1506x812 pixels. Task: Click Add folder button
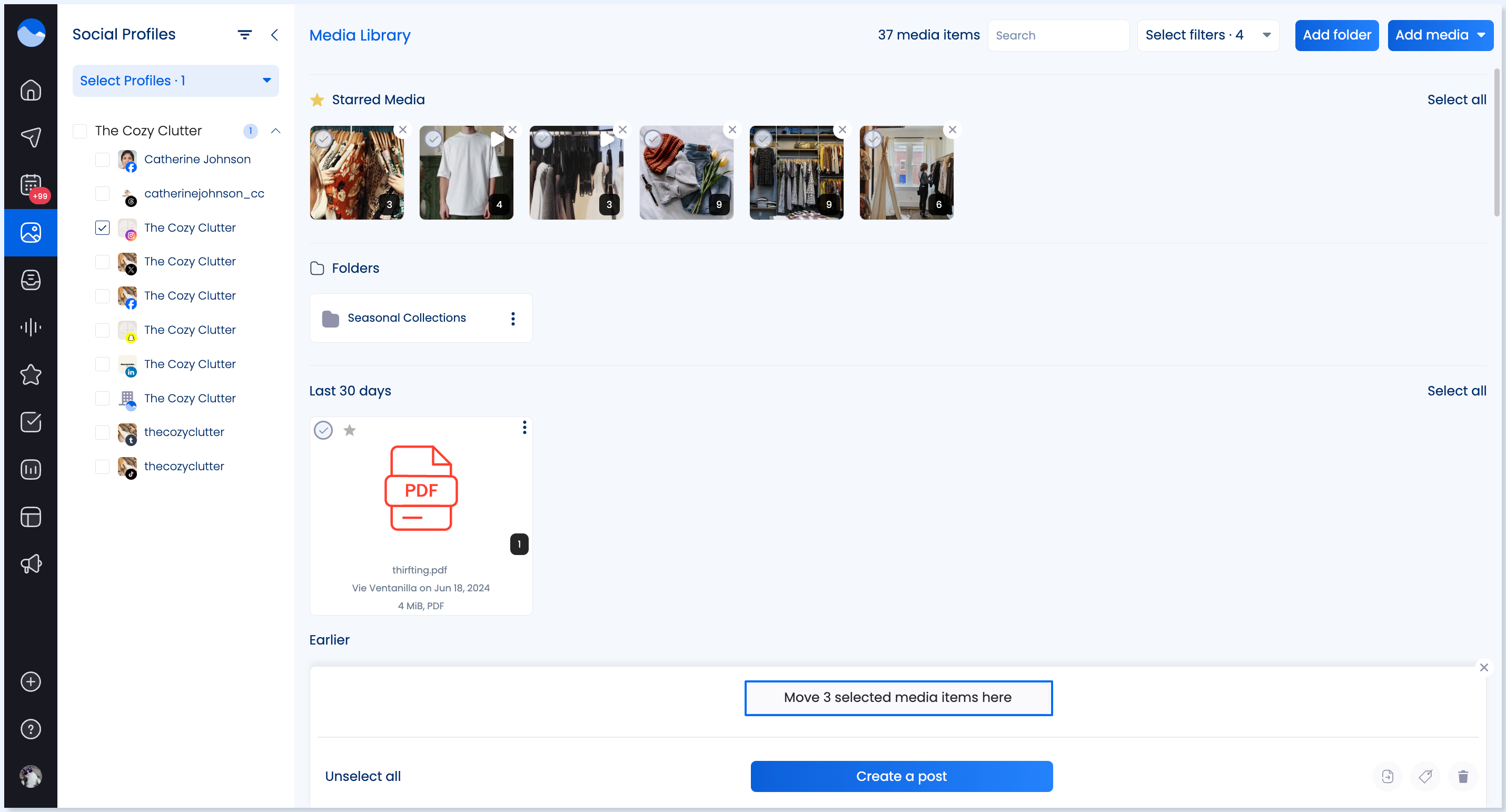1336,35
